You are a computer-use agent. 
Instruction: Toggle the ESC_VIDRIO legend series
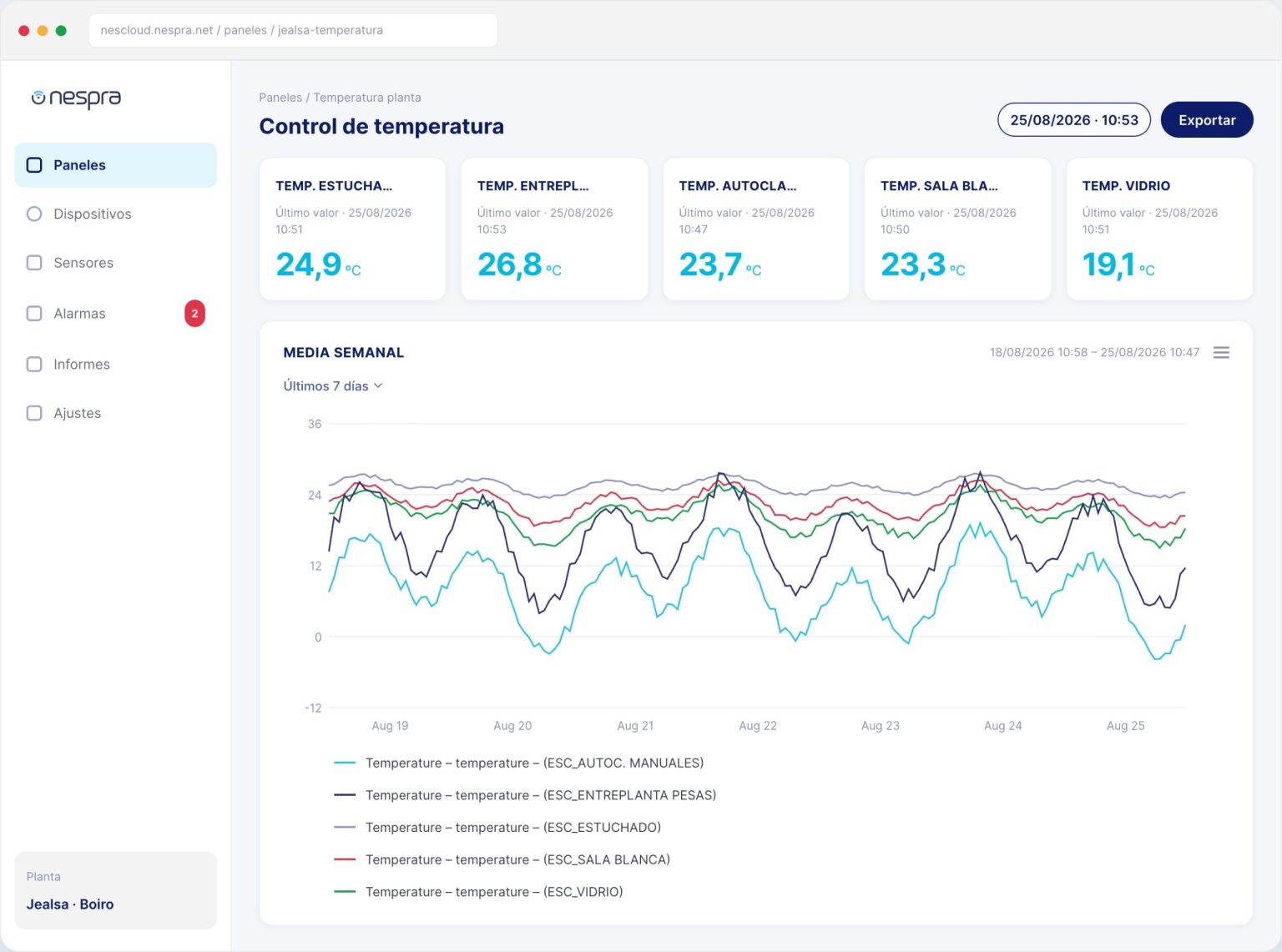478,892
